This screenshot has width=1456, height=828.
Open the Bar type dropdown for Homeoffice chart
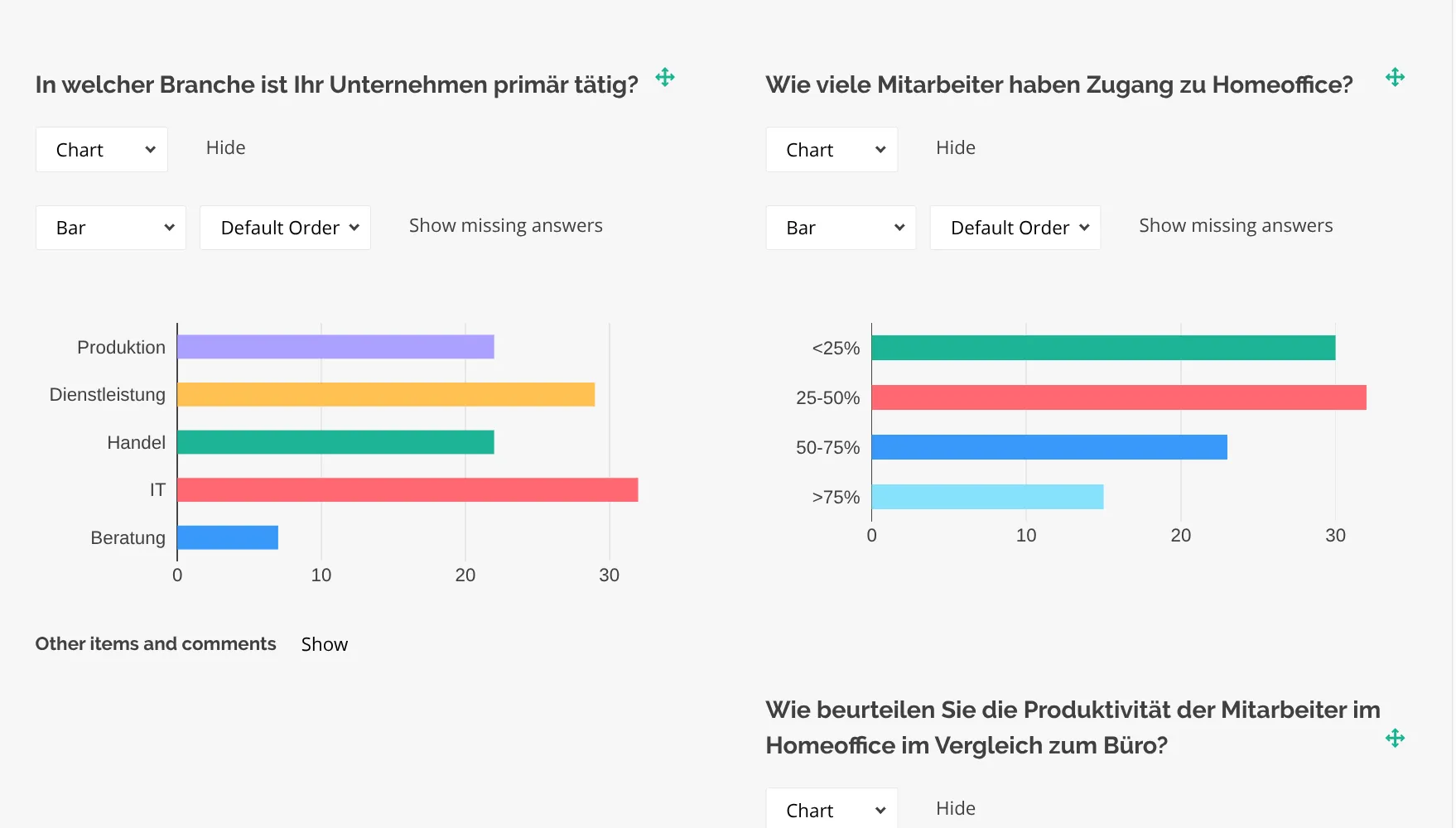(841, 228)
